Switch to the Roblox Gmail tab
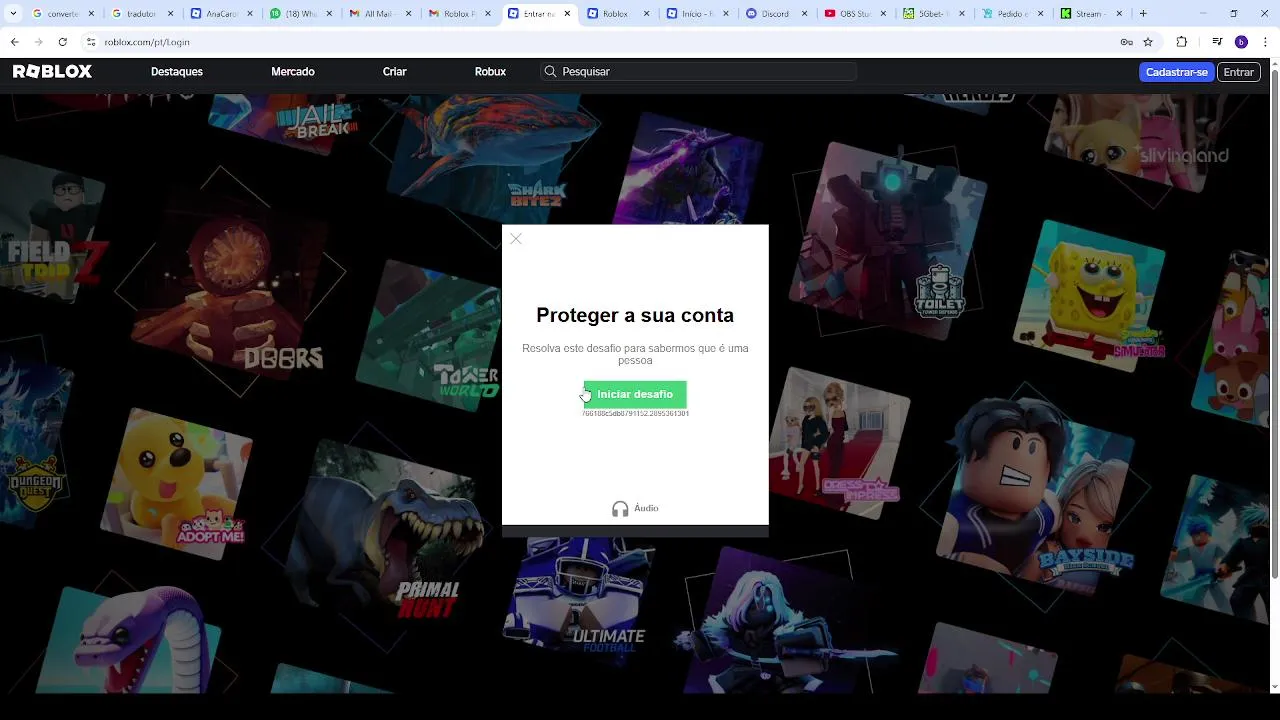Image resolution: width=1280 pixels, height=720 pixels. (x=458, y=14)
